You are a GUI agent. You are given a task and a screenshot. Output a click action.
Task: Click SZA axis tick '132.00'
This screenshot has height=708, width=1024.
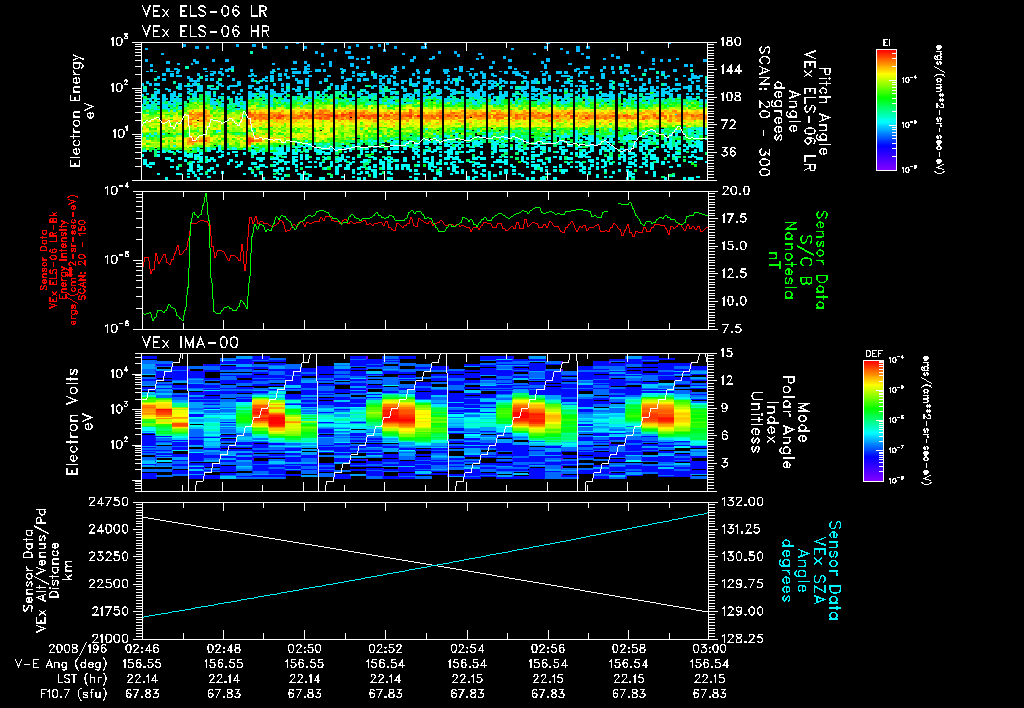pos(742,502)
